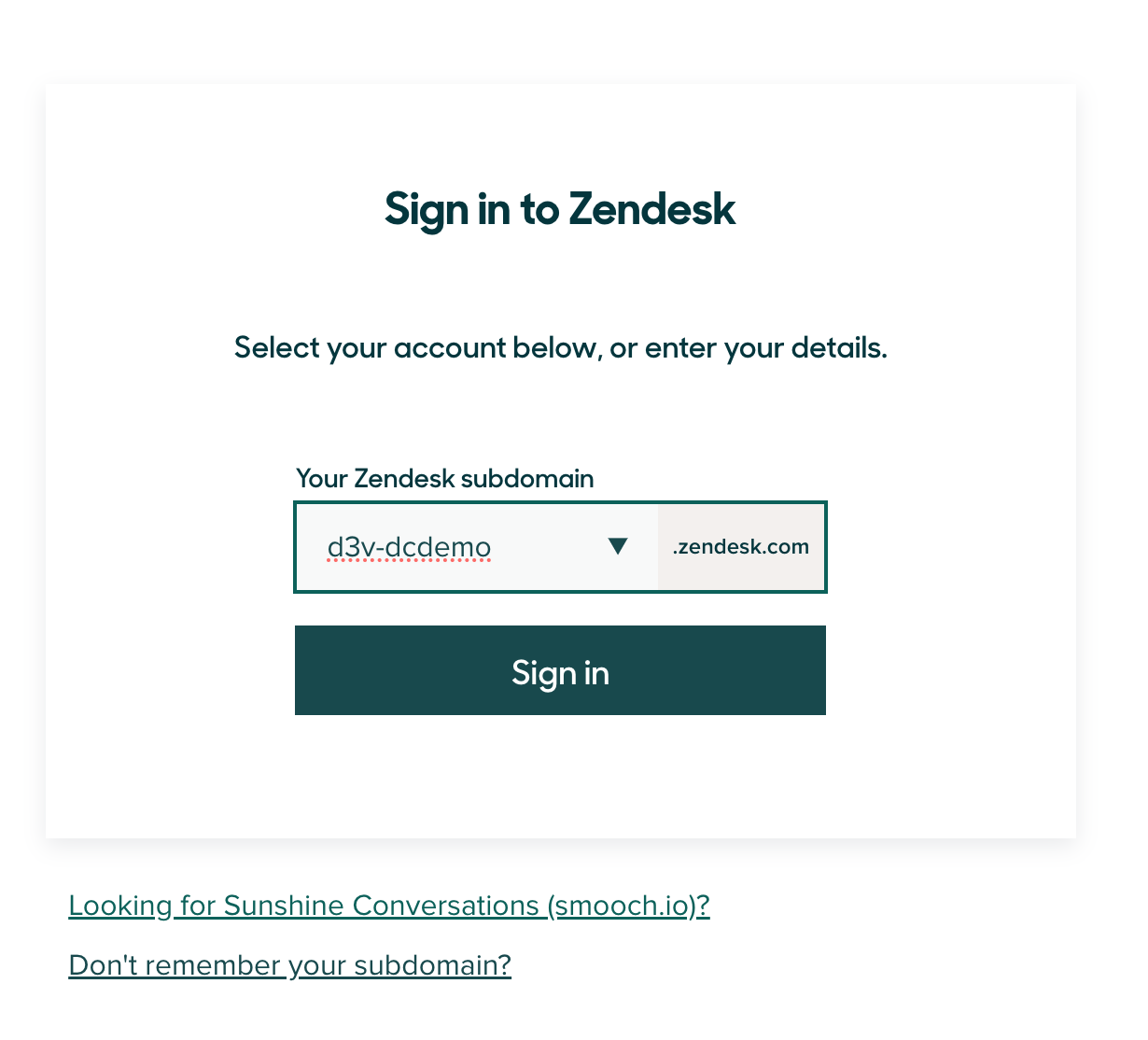Follow the "Don't remember your subdomain?" link

coord(290,964)
